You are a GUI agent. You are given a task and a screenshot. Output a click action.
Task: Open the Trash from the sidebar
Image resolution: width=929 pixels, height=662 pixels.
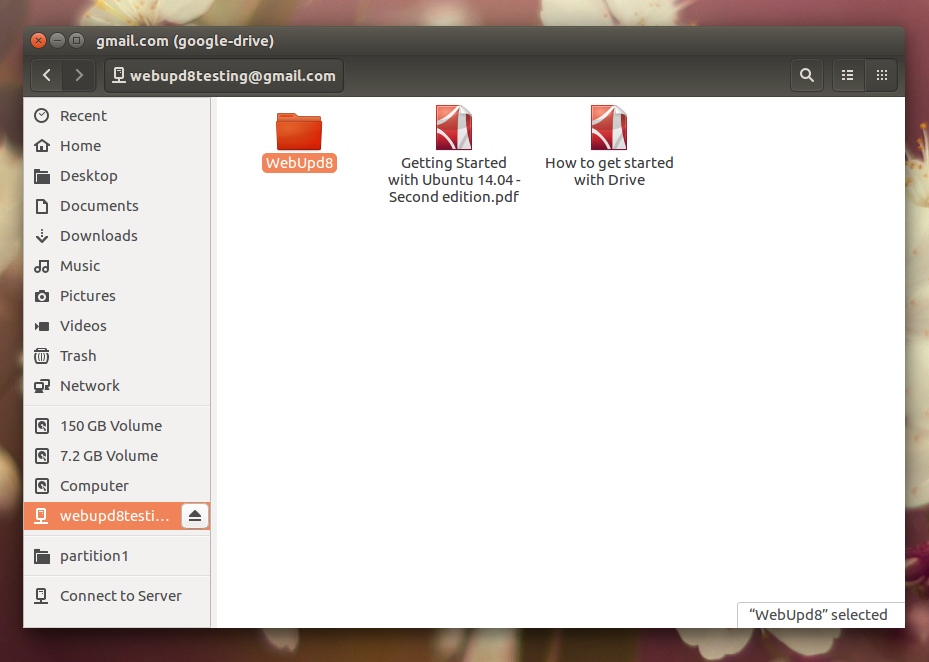coord(78,355)
